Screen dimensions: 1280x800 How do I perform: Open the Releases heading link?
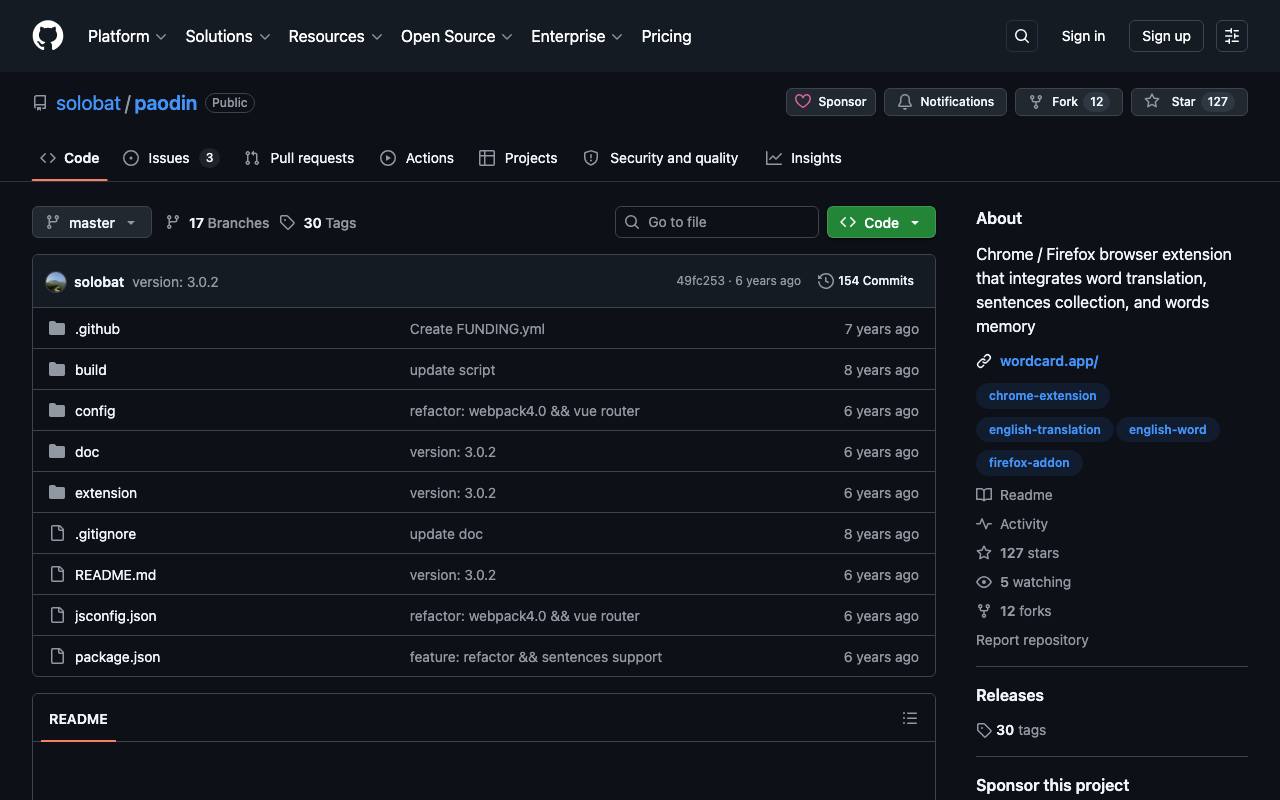tap(1010, 695)
